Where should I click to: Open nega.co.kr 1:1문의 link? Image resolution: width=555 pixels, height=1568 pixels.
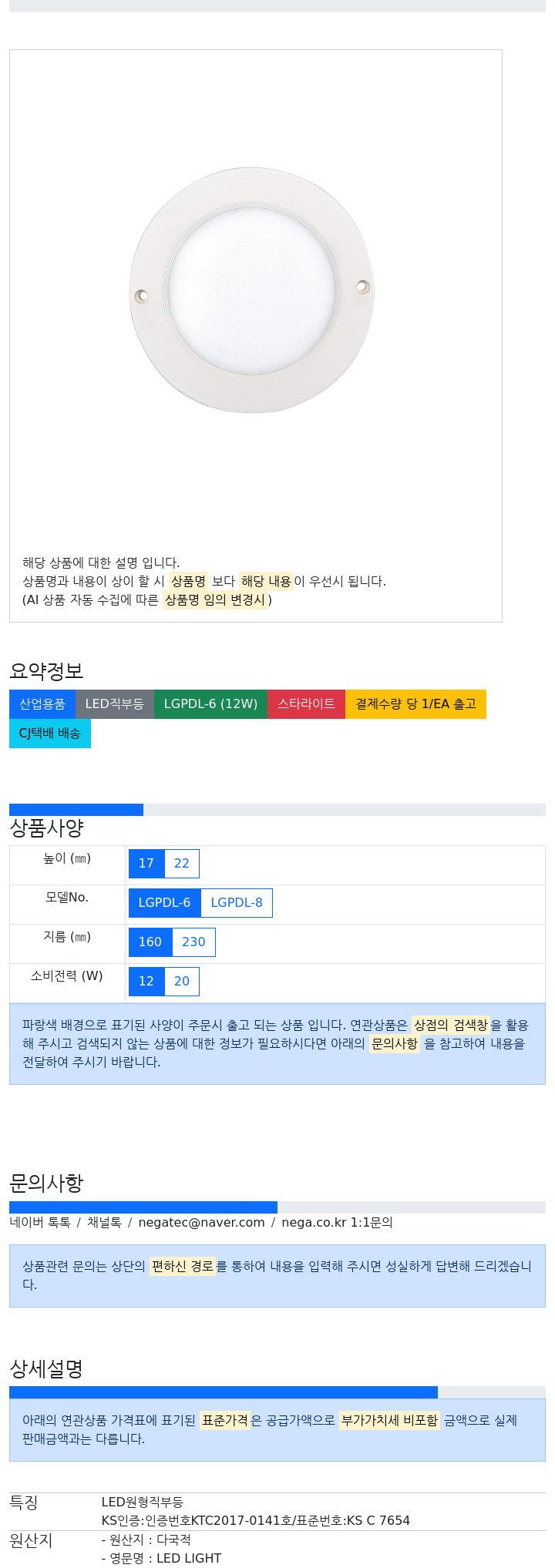(x=337, y=1222)
